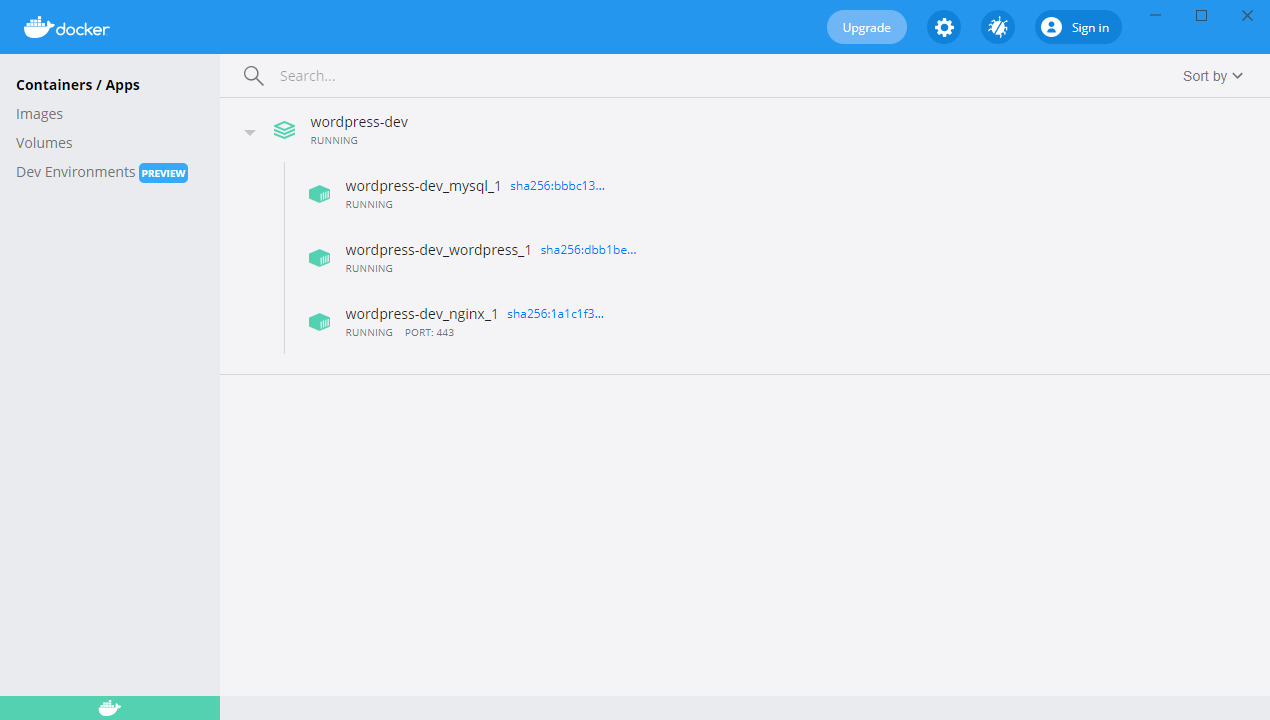Open the Sort by dropdown
The height and width of the screenshot is (720, 1270).
point(1212,76)
